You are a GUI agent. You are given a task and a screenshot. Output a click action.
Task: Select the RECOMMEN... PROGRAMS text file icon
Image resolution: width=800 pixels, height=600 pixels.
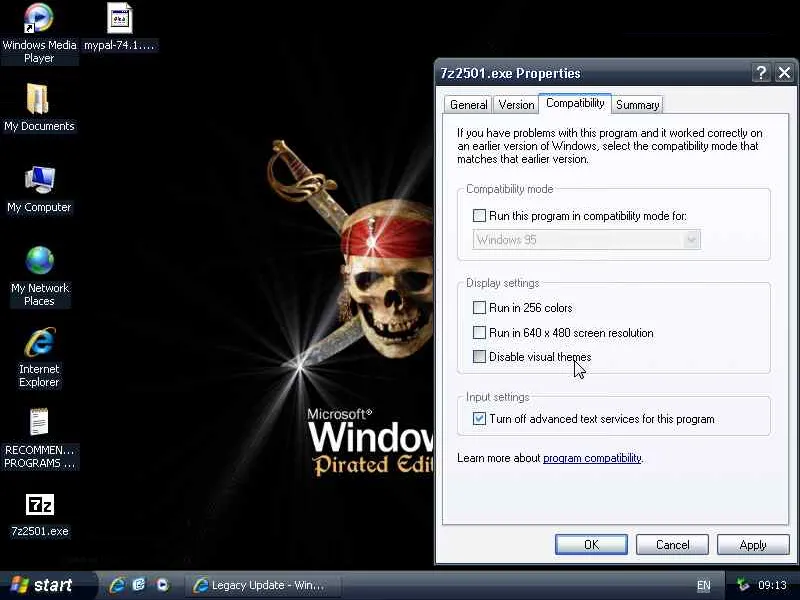point(39,422)
